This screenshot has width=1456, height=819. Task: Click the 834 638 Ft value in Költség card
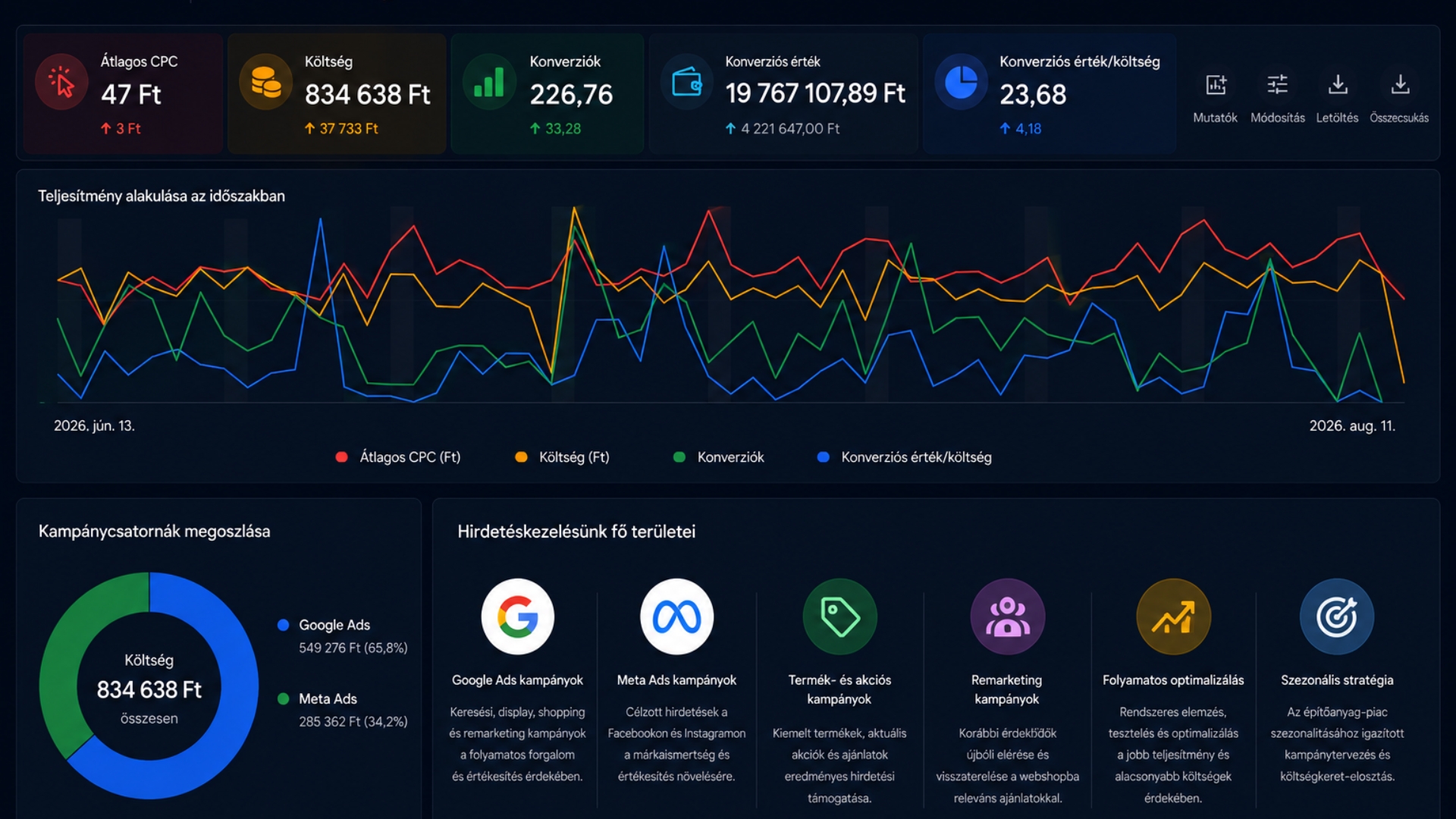367,95
